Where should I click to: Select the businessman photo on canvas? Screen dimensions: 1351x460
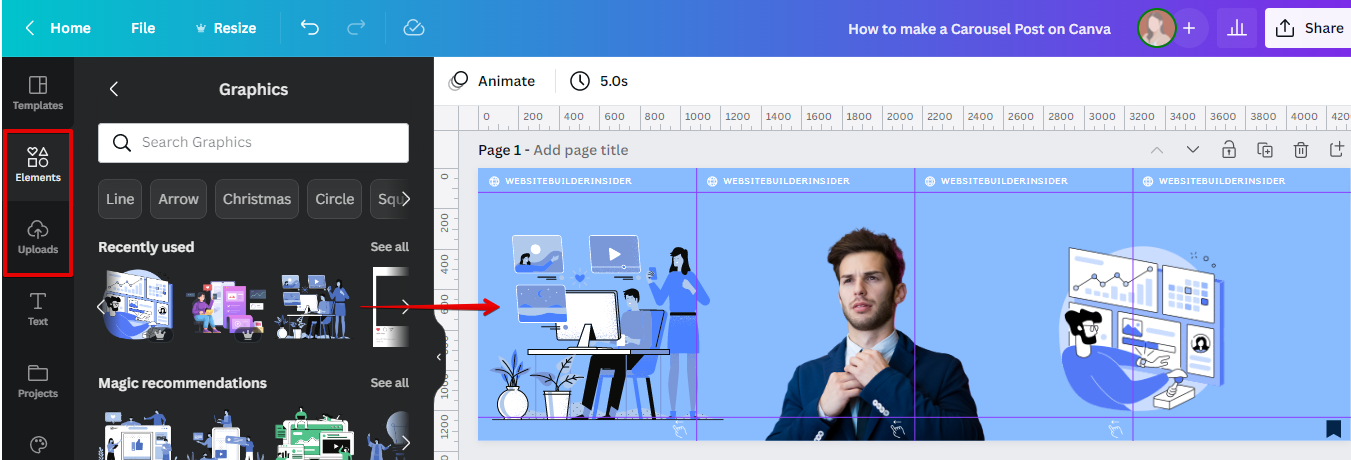[x=875, y=335]
